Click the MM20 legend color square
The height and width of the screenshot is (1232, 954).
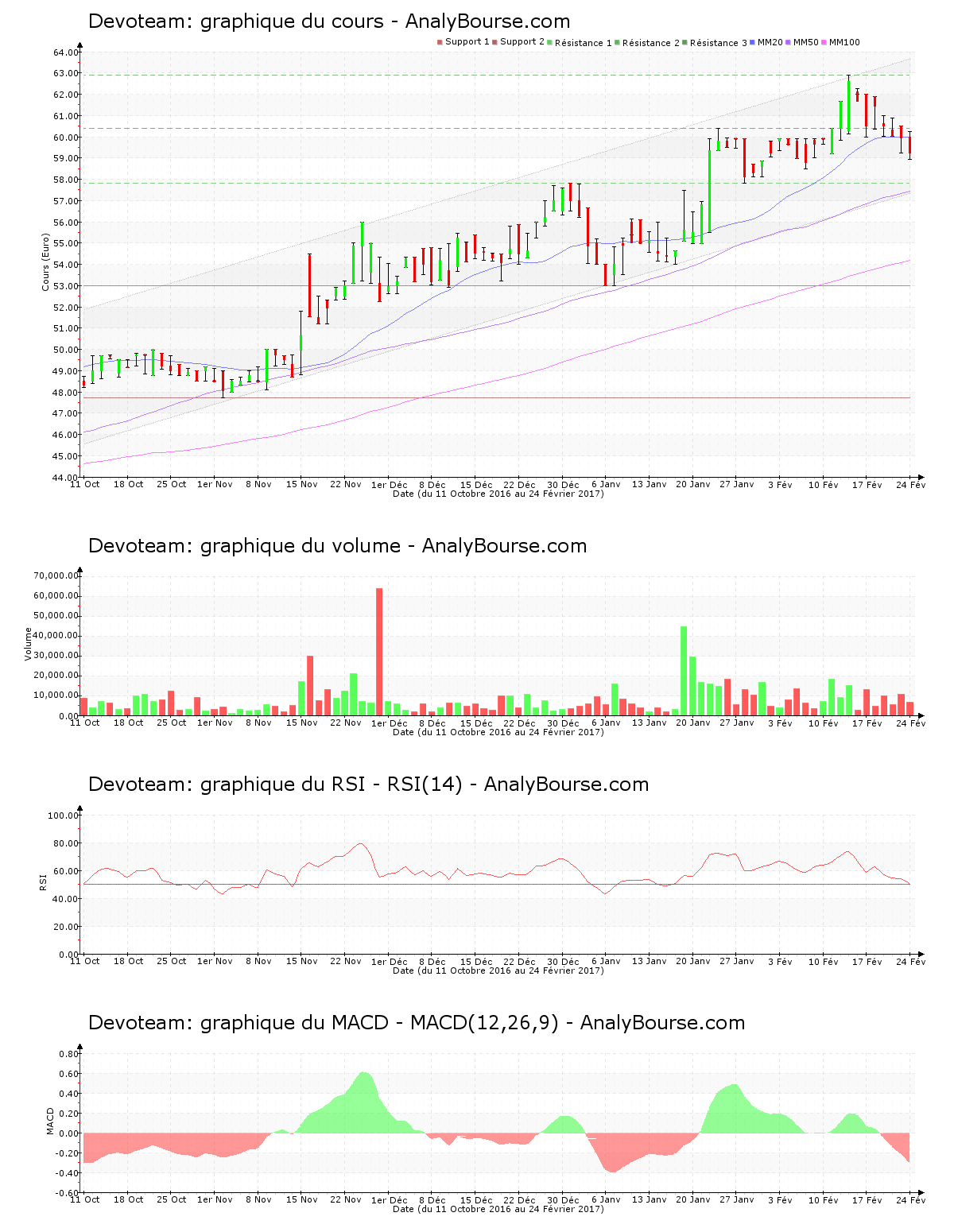(752, 42)
